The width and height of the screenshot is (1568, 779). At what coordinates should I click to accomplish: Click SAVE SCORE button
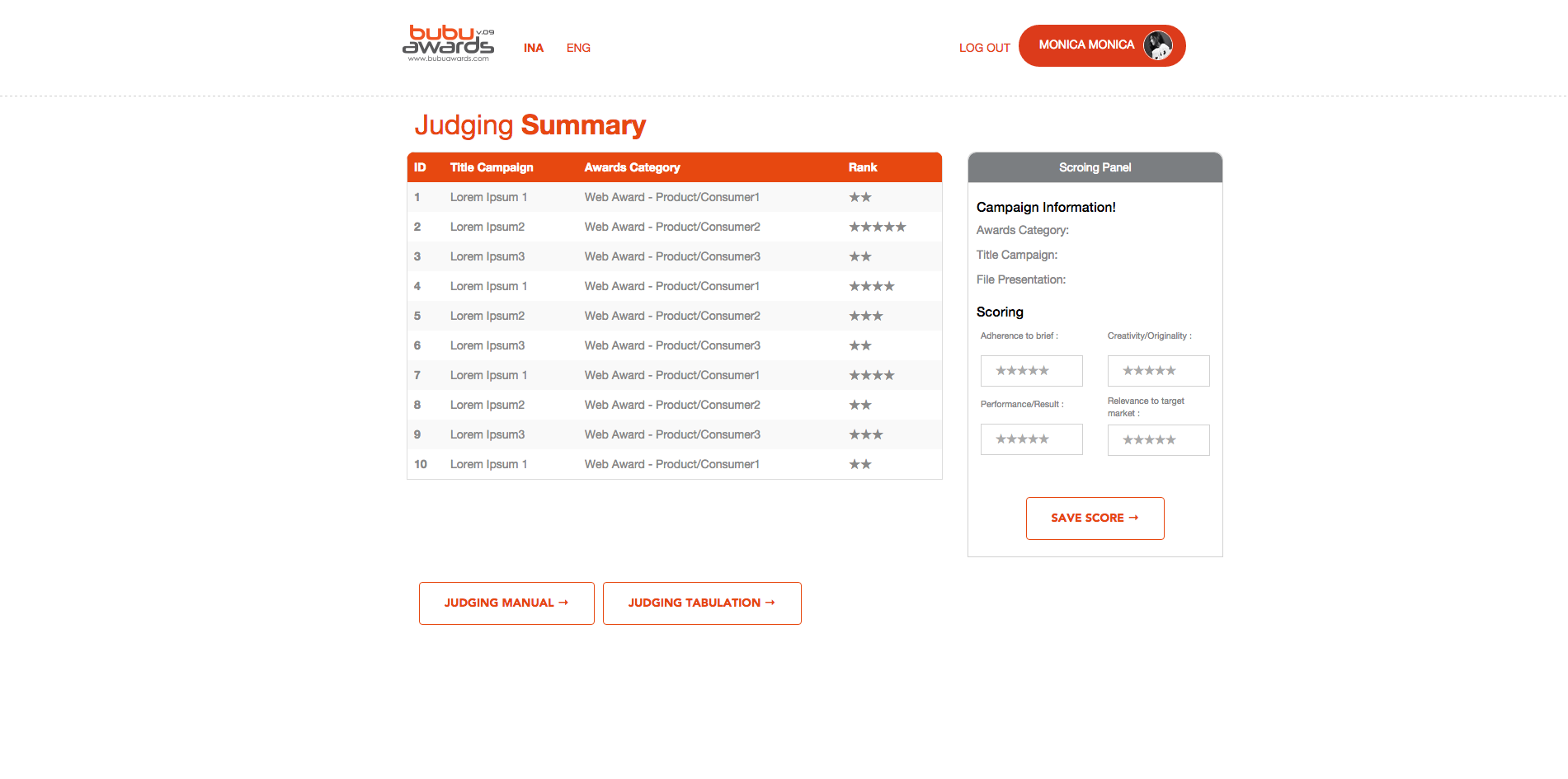coord(1095,519)
